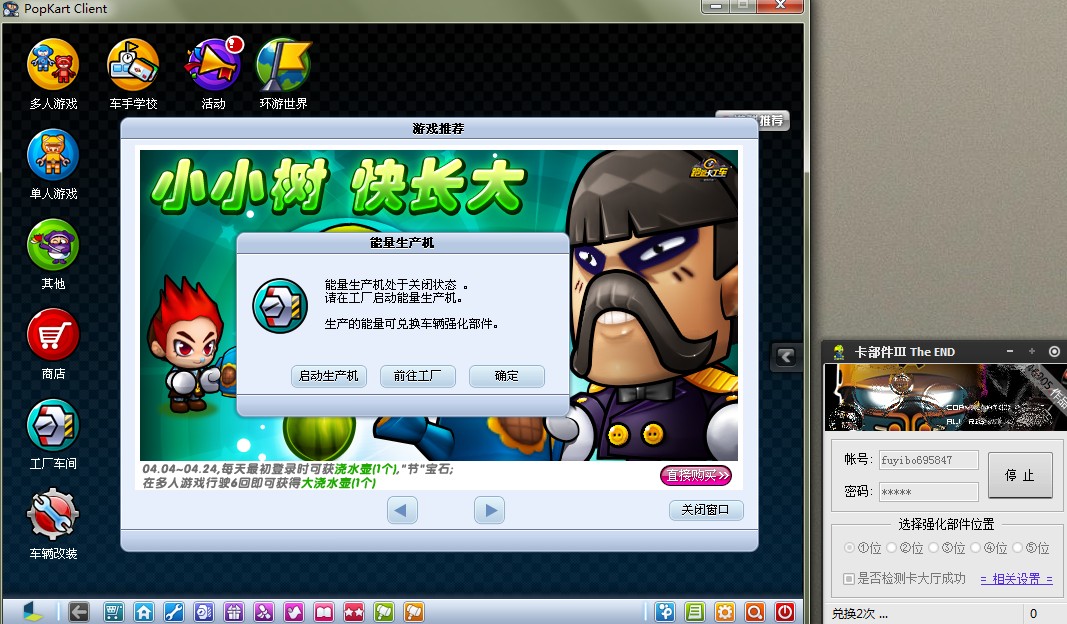Click 兑换2次 status text
The width and height of the screenshot is (1067, 624).
[859, 613]
